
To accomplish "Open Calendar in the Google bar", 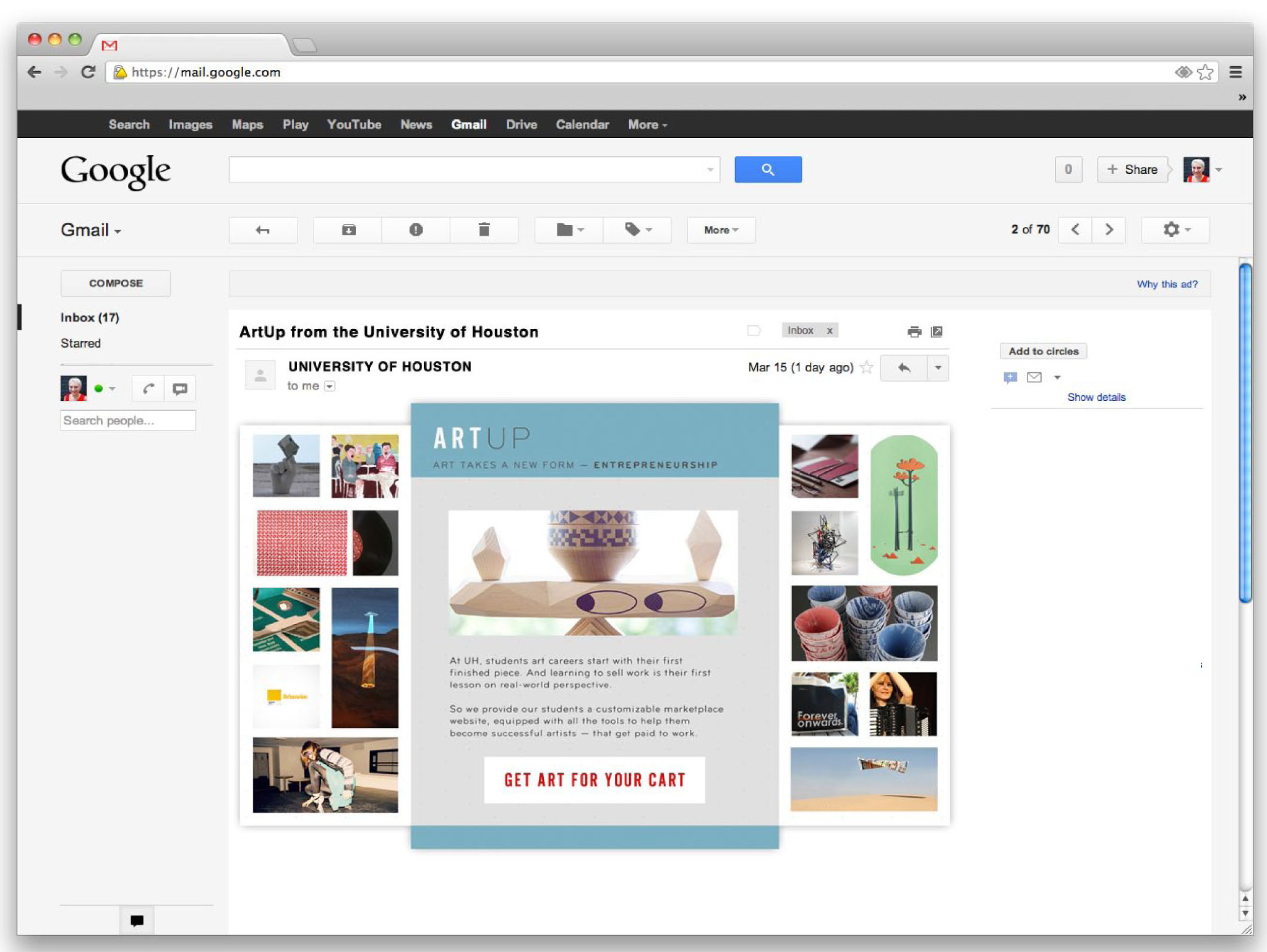I will tap(582, 125).
